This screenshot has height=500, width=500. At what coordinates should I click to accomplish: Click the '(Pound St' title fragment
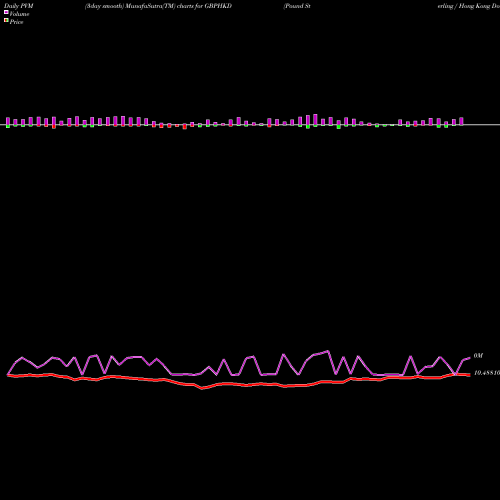(297, 6)
